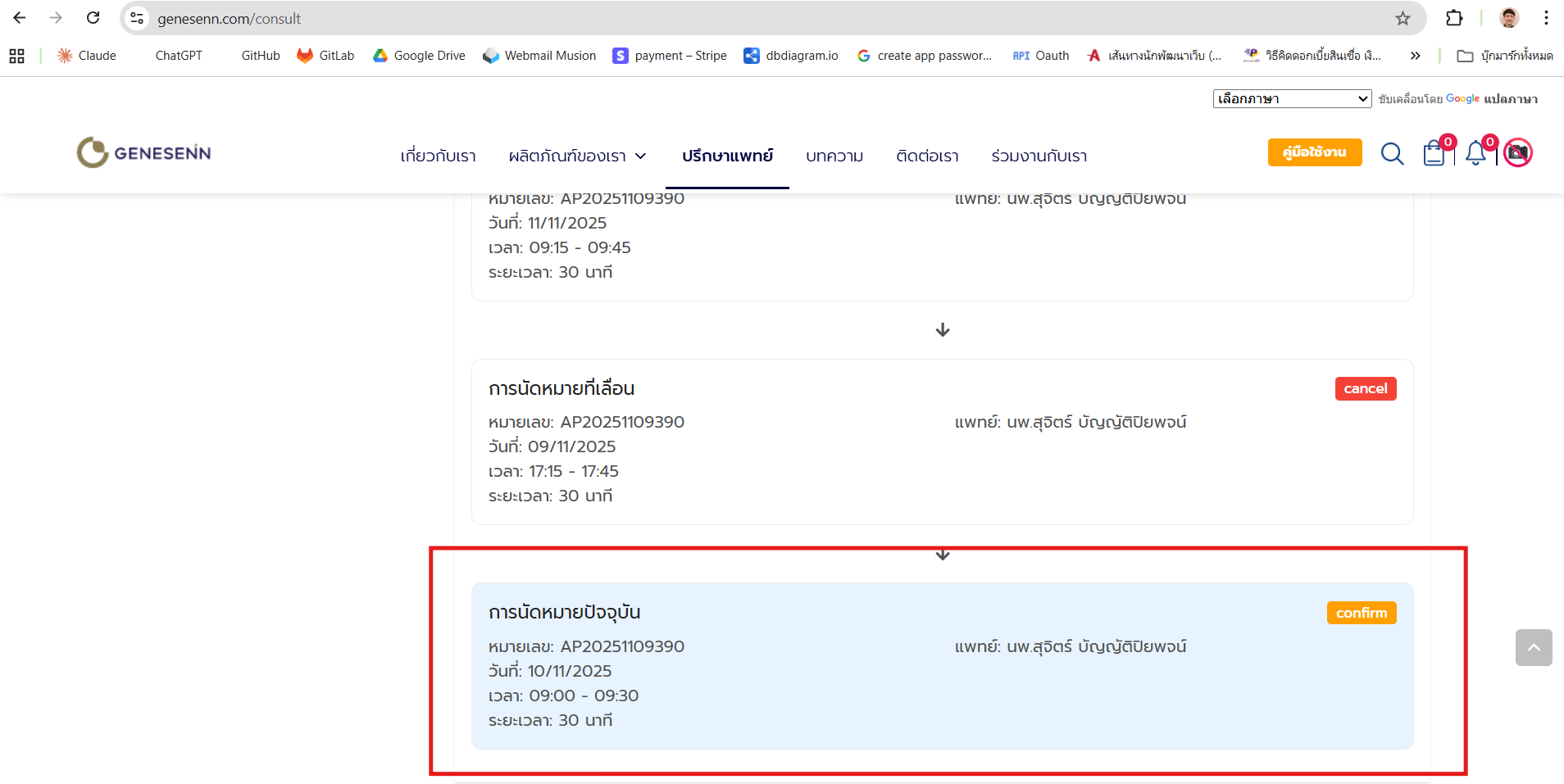Open the เลือกภาษา language dropdown
Screen dimensions: 1564x784
coord(1292,98)
